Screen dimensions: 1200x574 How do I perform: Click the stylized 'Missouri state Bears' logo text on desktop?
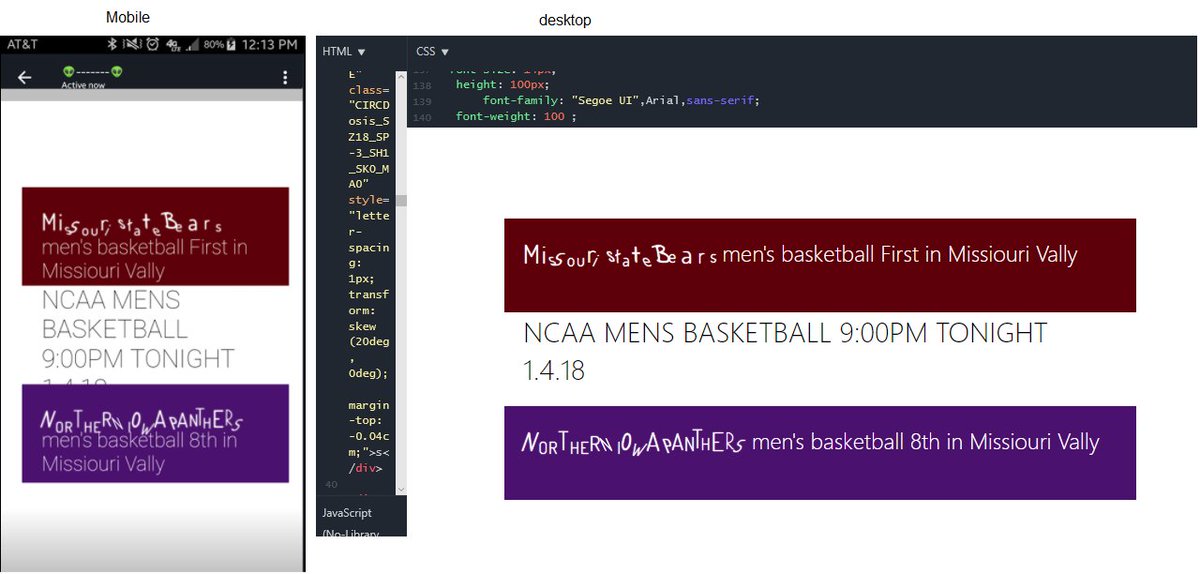[x=620, y=255]
